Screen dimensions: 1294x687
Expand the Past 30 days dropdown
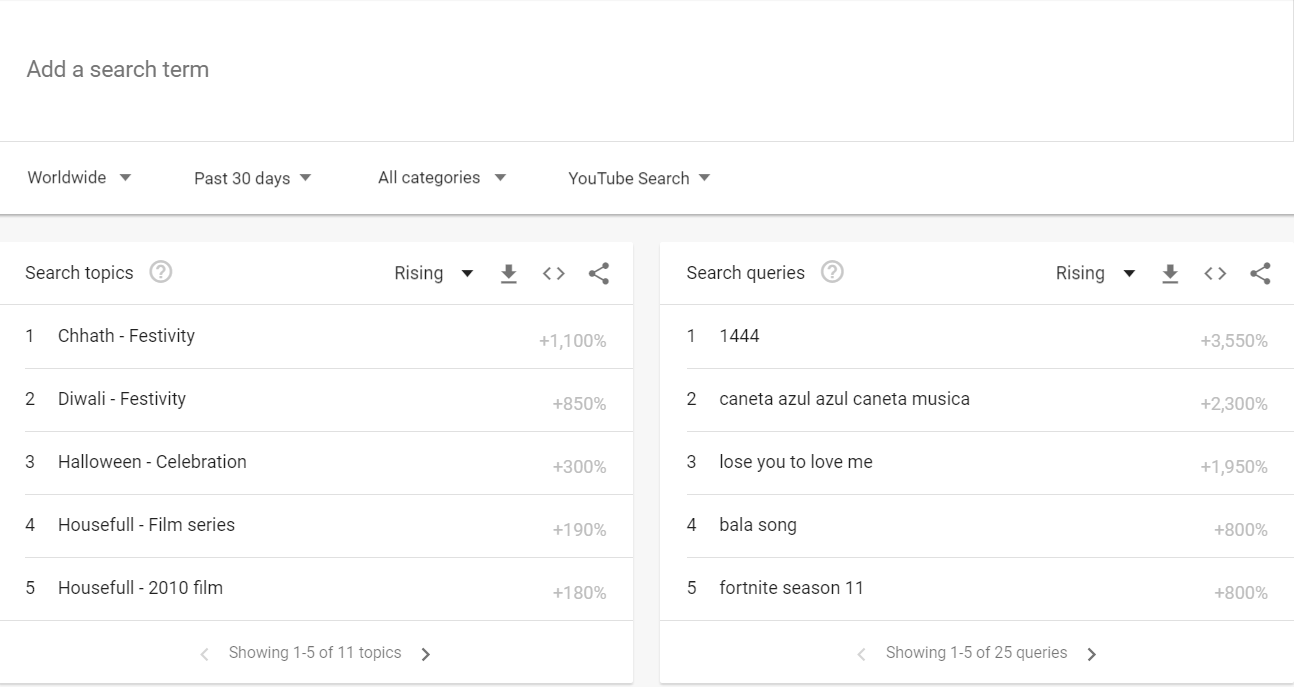252,178
